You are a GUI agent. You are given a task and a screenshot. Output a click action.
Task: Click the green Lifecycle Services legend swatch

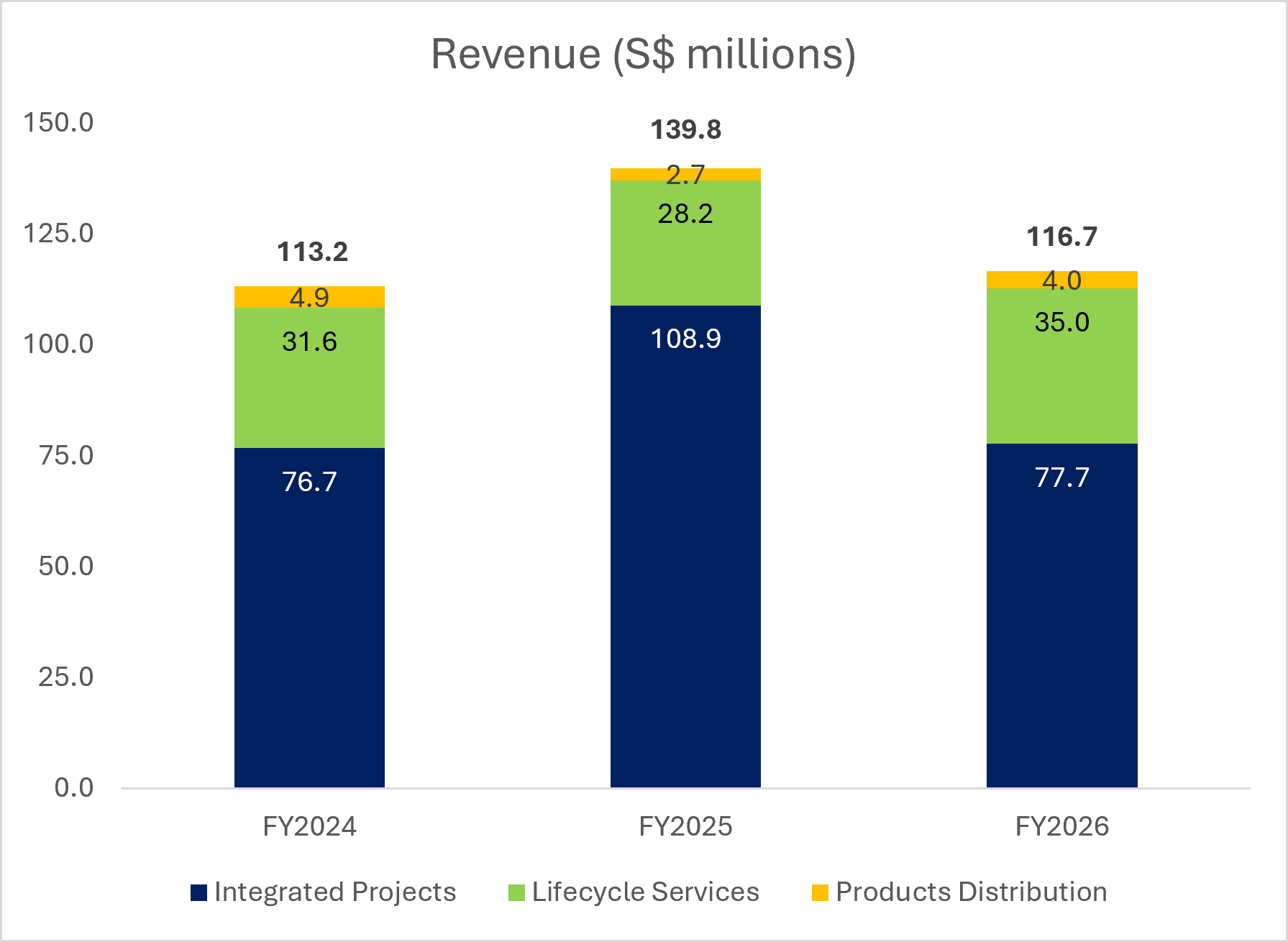click(x=516, y=892)
